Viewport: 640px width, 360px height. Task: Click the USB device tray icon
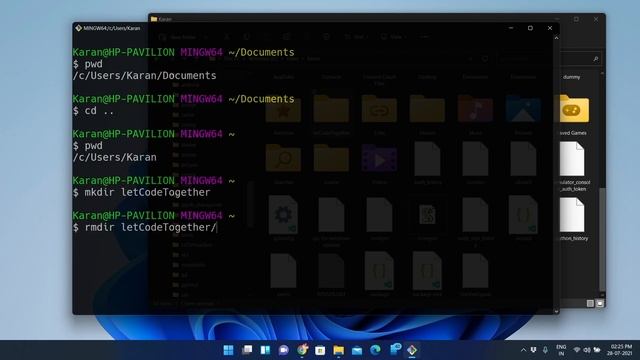tap(533, 350)
